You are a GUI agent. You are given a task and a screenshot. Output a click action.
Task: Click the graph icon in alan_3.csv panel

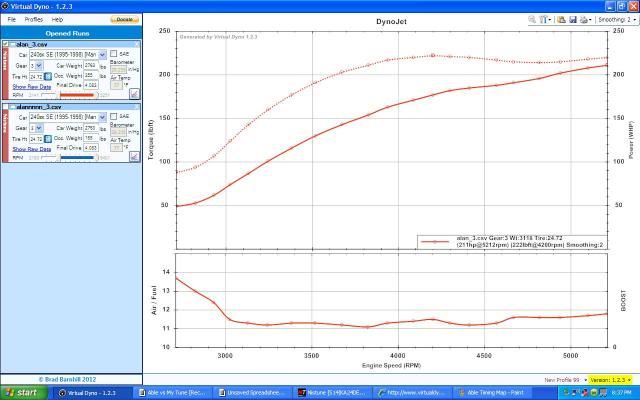[134, 93]
